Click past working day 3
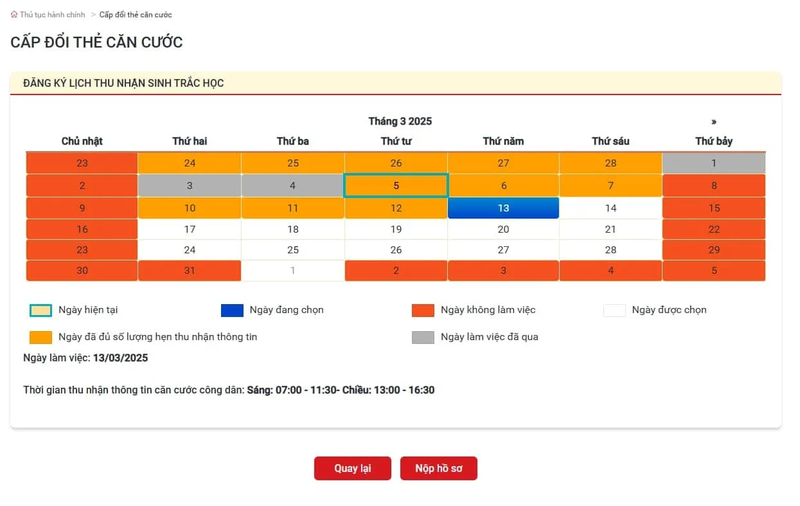Viewport: 800px width, 506px height. coord(190,186)
